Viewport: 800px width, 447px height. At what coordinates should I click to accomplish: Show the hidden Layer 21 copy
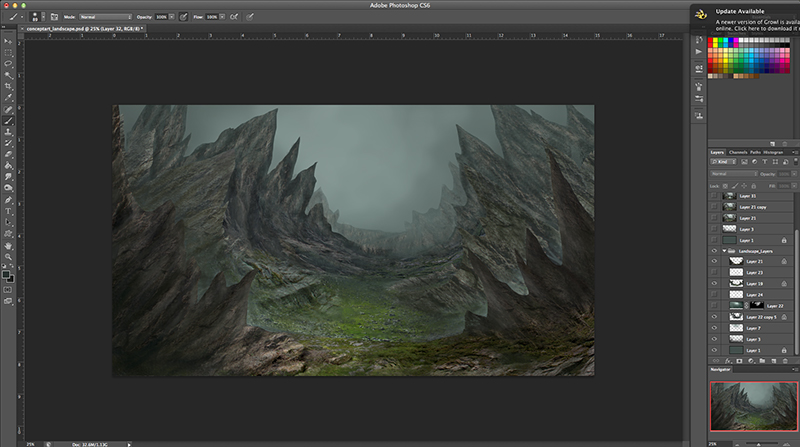(714, 206)
